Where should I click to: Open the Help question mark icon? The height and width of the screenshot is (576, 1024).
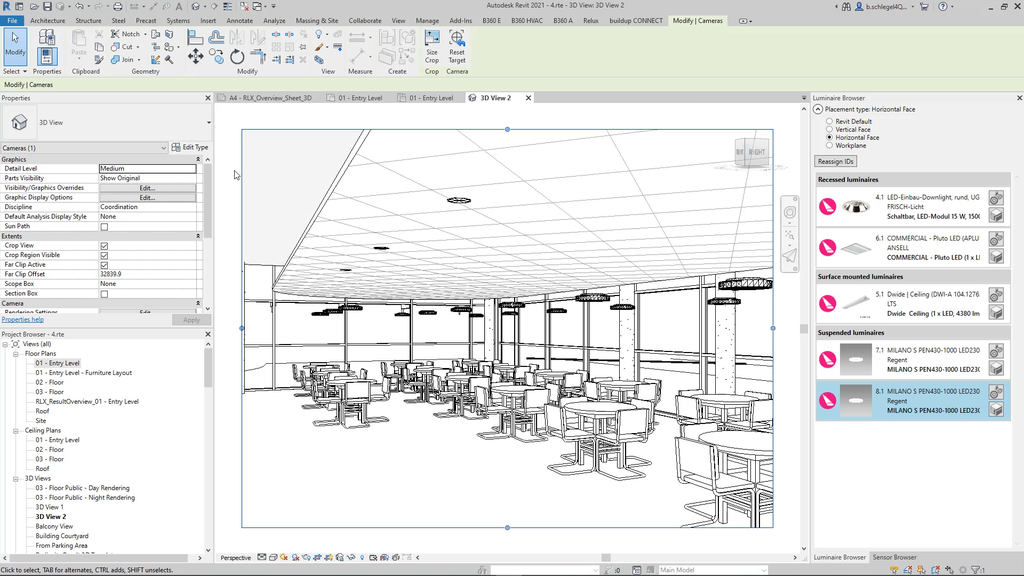coord(942,6)
